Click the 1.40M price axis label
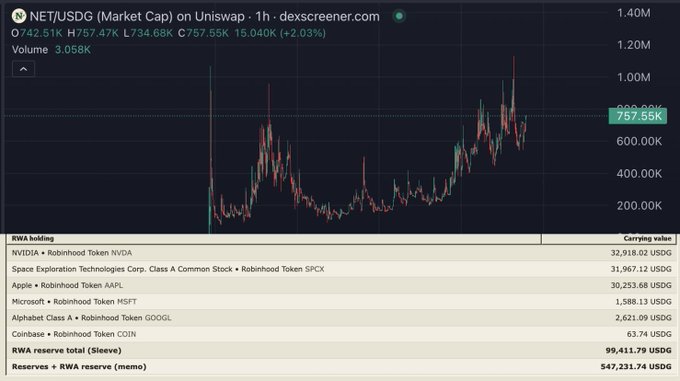Viewport: 680px width, 381px height. tap(634, 13)
